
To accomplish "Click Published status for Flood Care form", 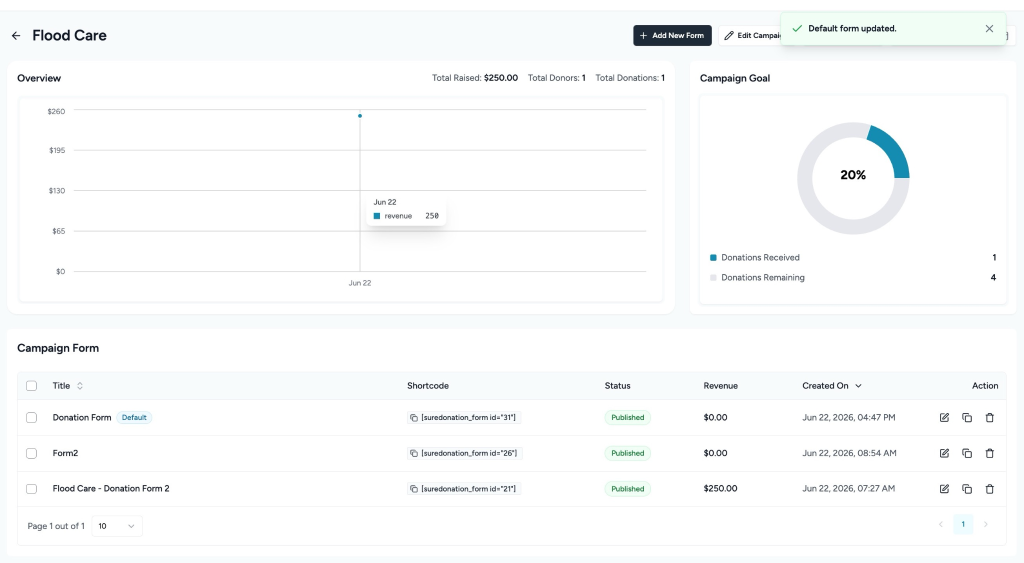I will click(628, 489).
